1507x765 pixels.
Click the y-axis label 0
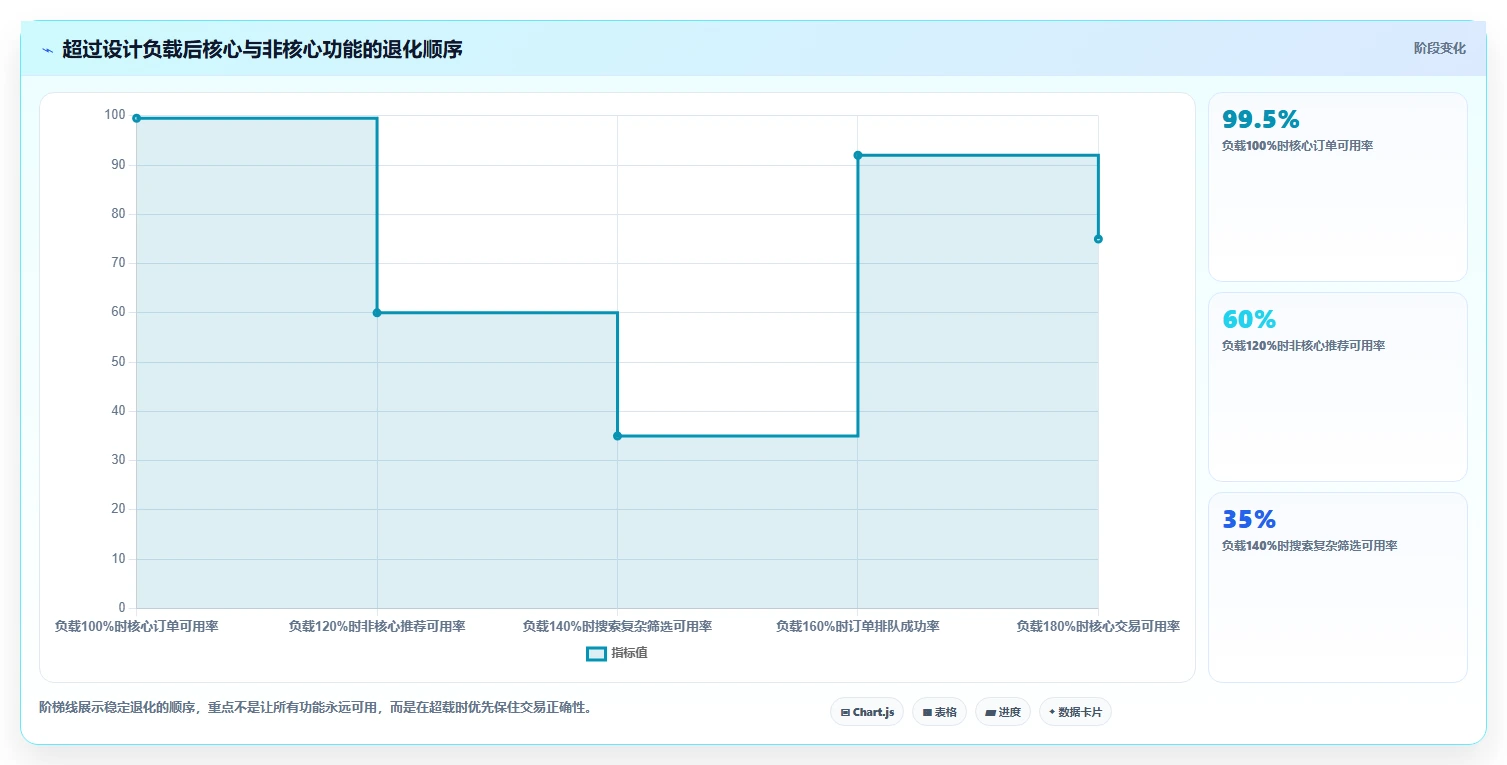click(x=122, y=607)
